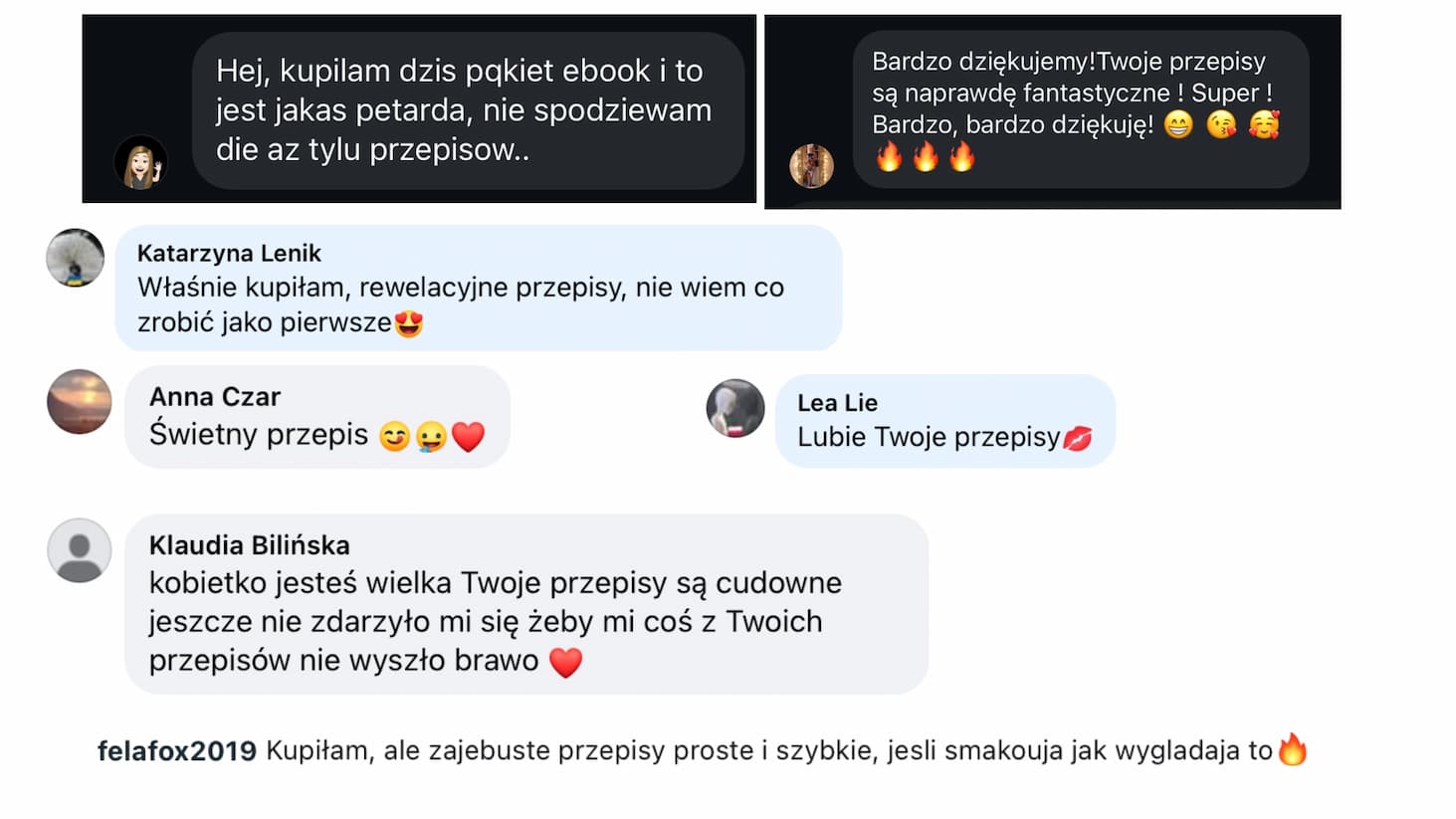Click Klaudia Bilińska's default gray avatar
Image resolution: width=1456 pixels, height=819 pixels.
point(80,550)
